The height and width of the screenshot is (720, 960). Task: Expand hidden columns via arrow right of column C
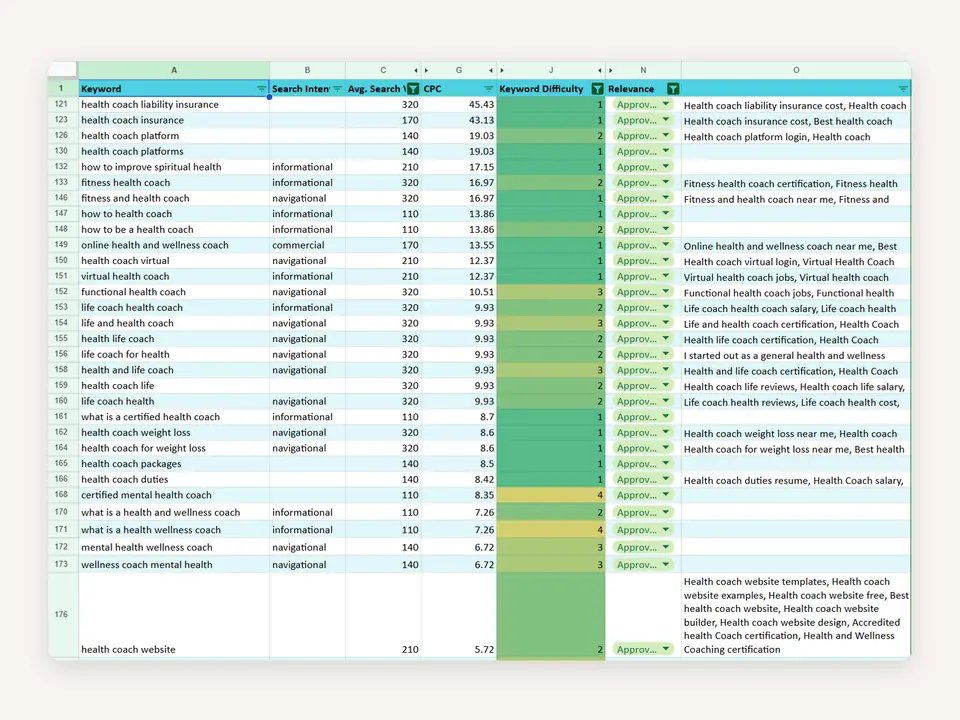tap(416, 70)
